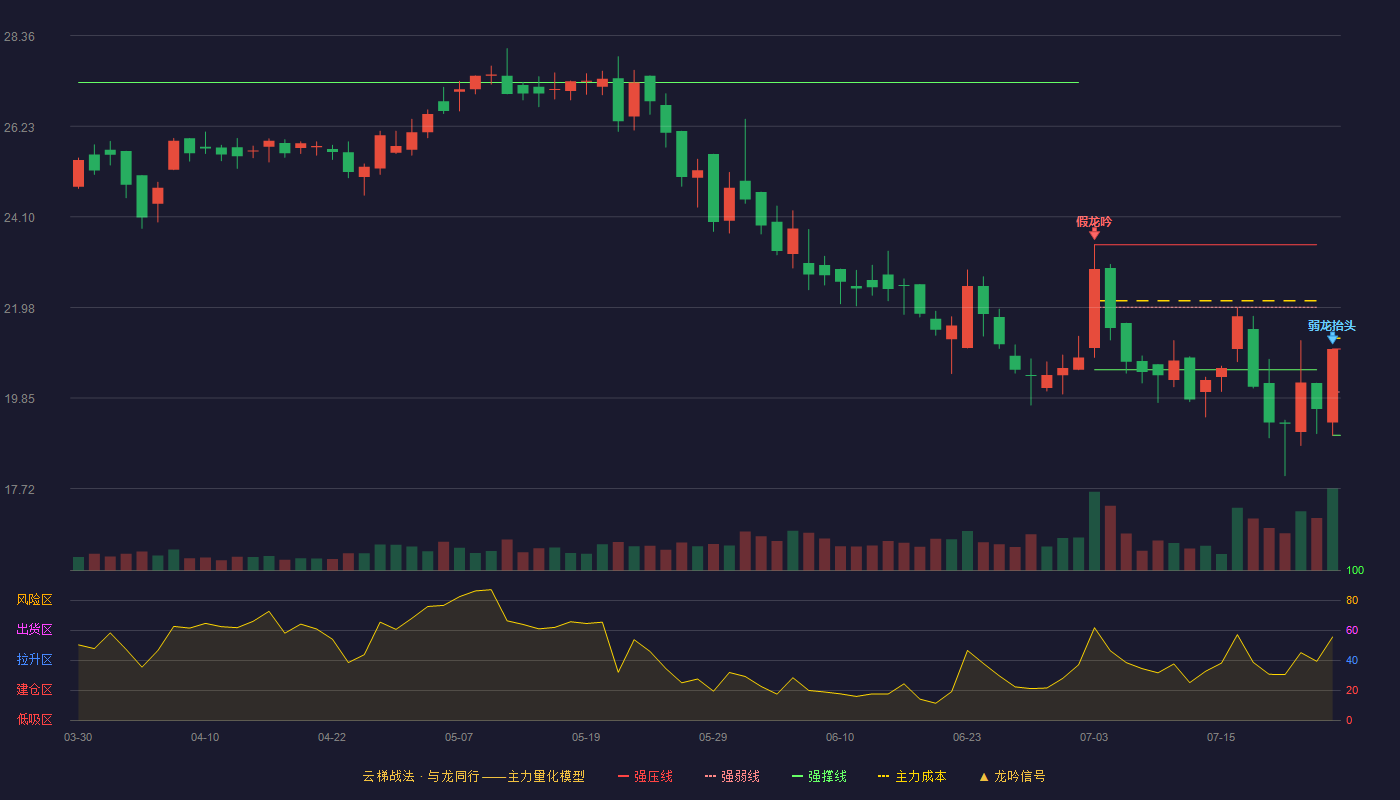
Task: Select the red horizontal line below 假龙吟
Action: 1206,244
